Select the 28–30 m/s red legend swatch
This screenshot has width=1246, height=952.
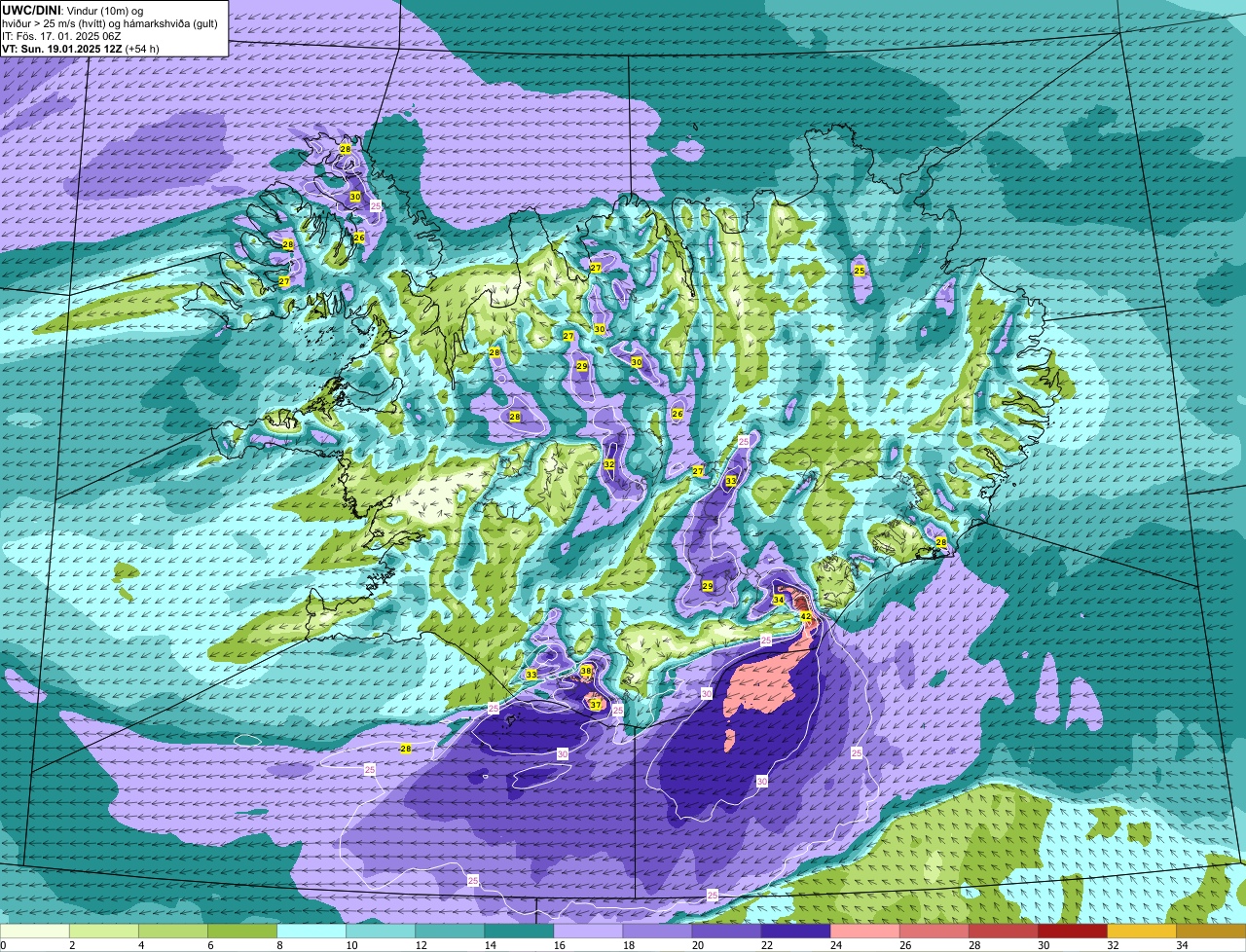pyautogui.click(x=1004, y=931)
